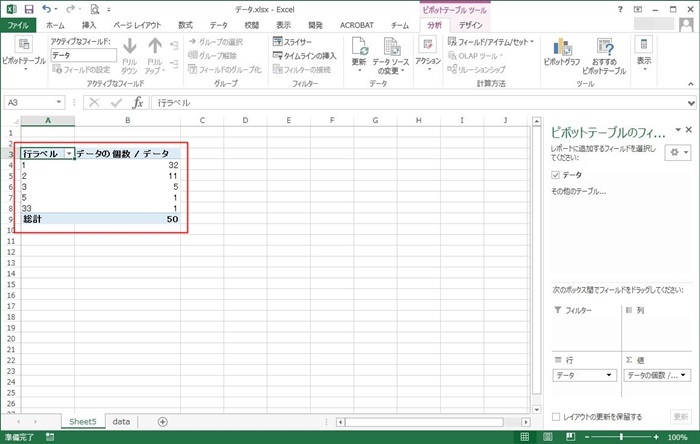Switch to Page Break Preview in status bar
Screen dimensions: 700x444
[570, 437]
